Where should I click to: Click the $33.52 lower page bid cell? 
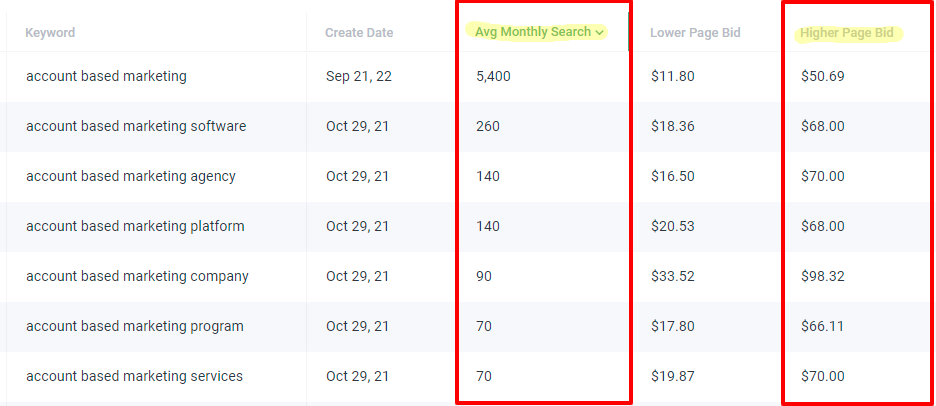pos(673,277)
